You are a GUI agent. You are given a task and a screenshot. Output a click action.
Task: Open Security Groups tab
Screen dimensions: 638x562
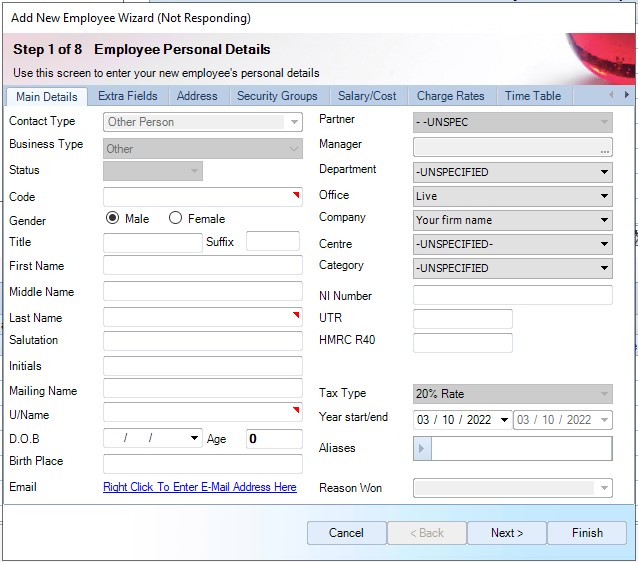(277, 96)
